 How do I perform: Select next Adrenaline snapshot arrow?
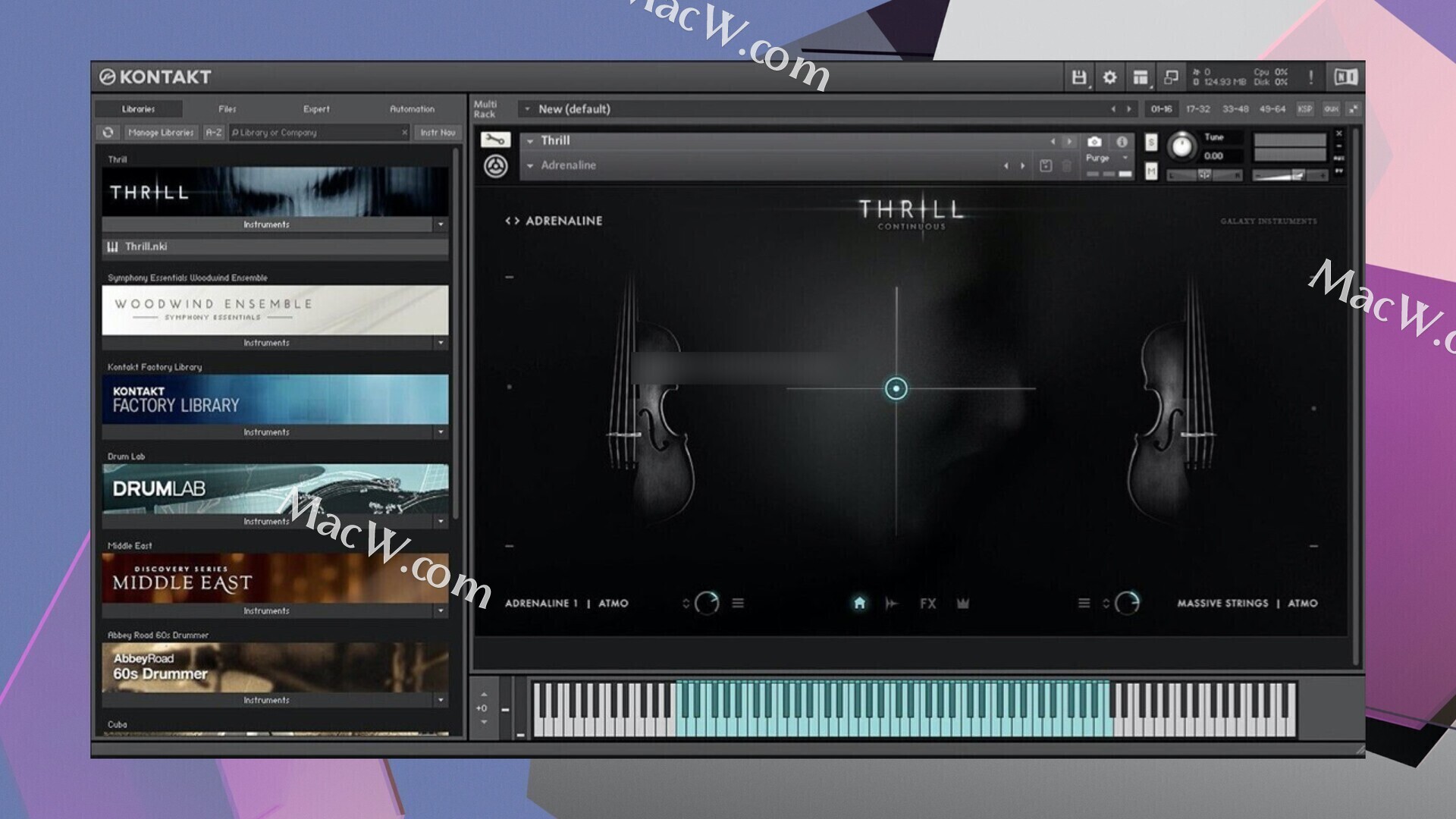tap(1022, 166)
